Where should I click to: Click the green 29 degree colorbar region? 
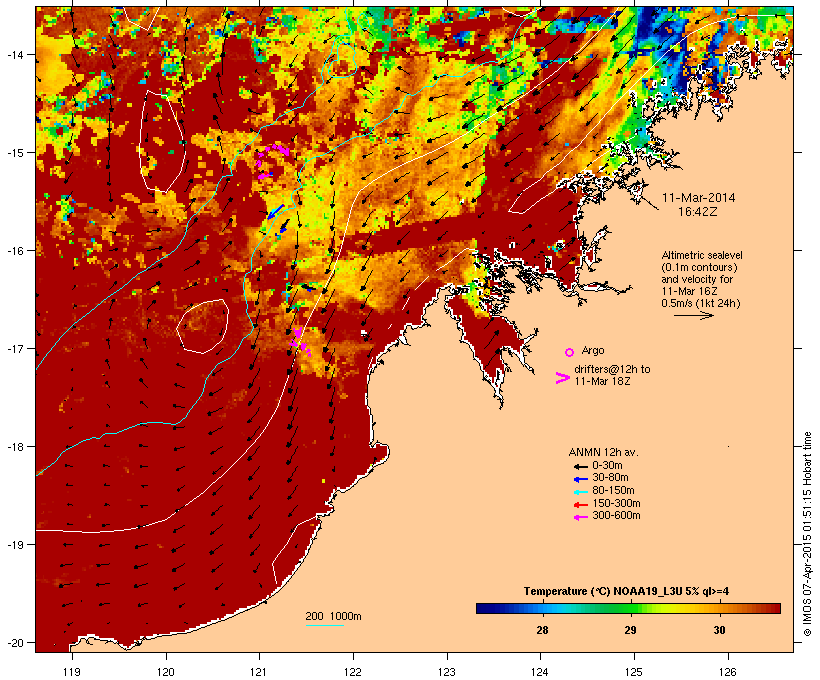pyautogui.click(x=630, y=608)
